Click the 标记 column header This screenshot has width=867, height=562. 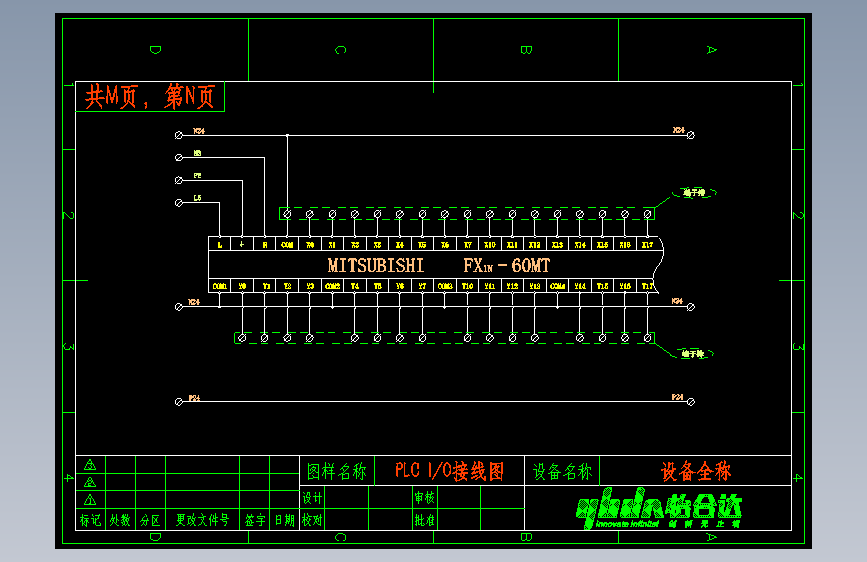90,520
